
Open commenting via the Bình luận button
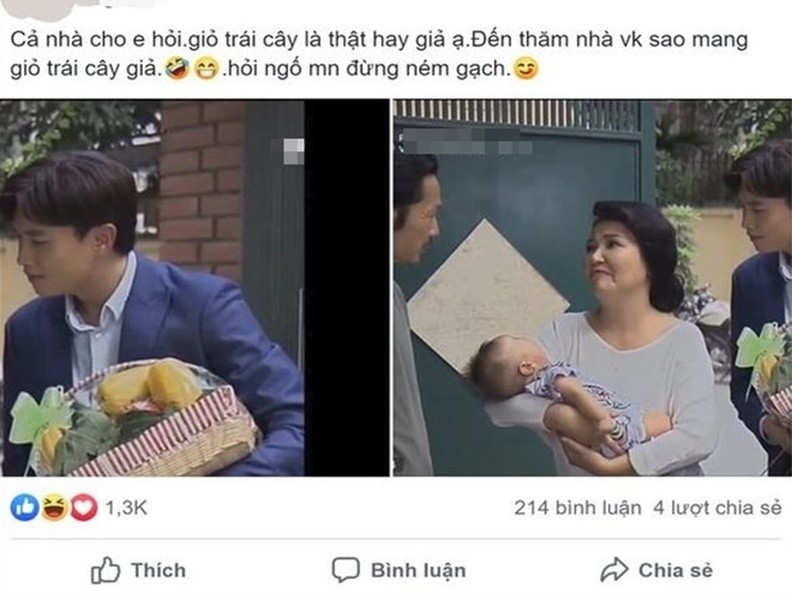pos(399,570)
